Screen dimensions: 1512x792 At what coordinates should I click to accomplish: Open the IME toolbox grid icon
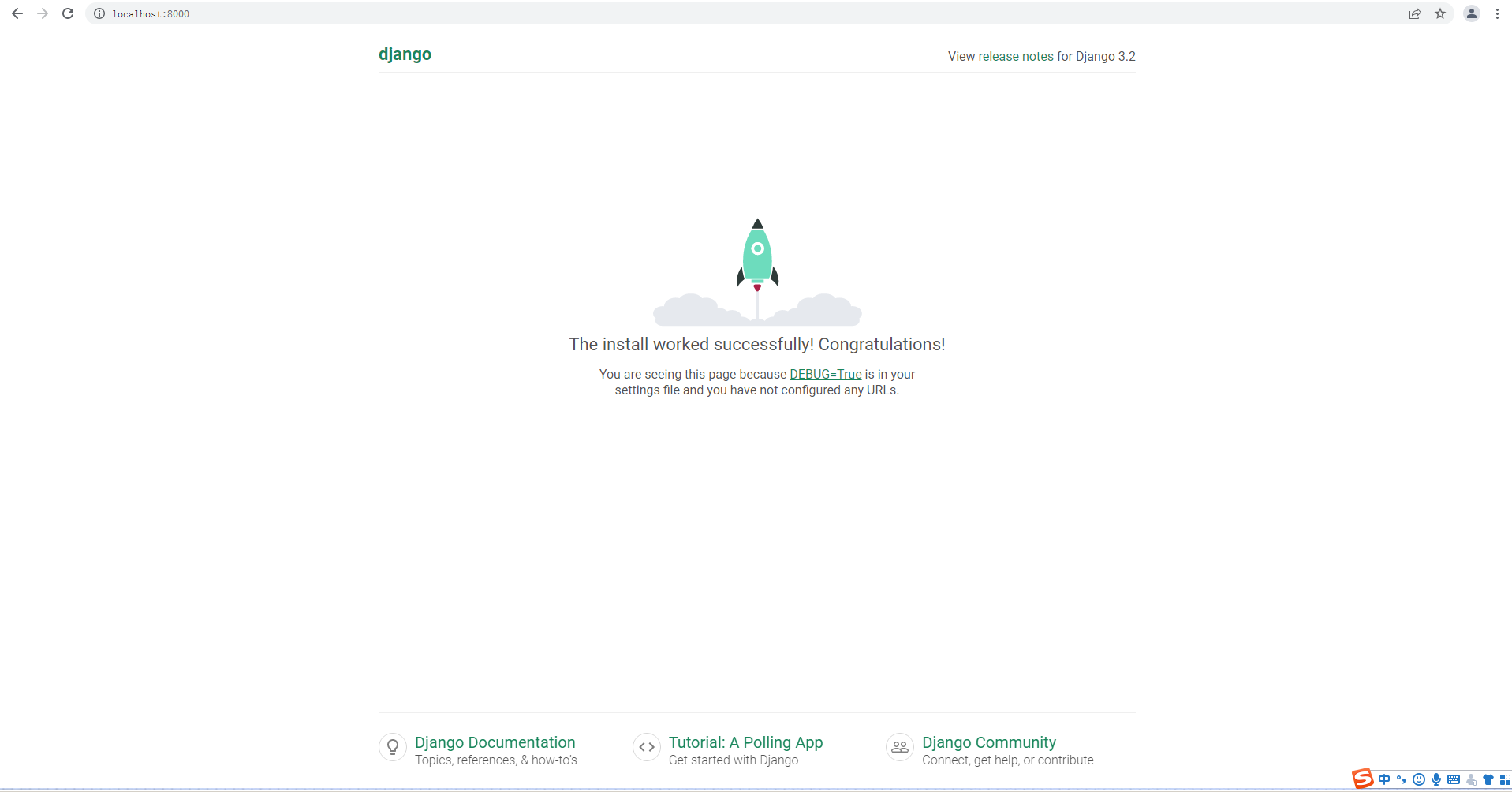[x=1505, y=779]
